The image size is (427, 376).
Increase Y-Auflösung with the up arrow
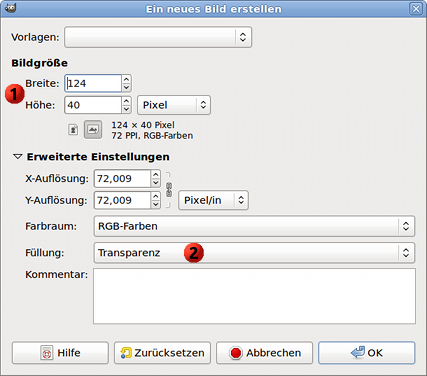click(156, 196)
